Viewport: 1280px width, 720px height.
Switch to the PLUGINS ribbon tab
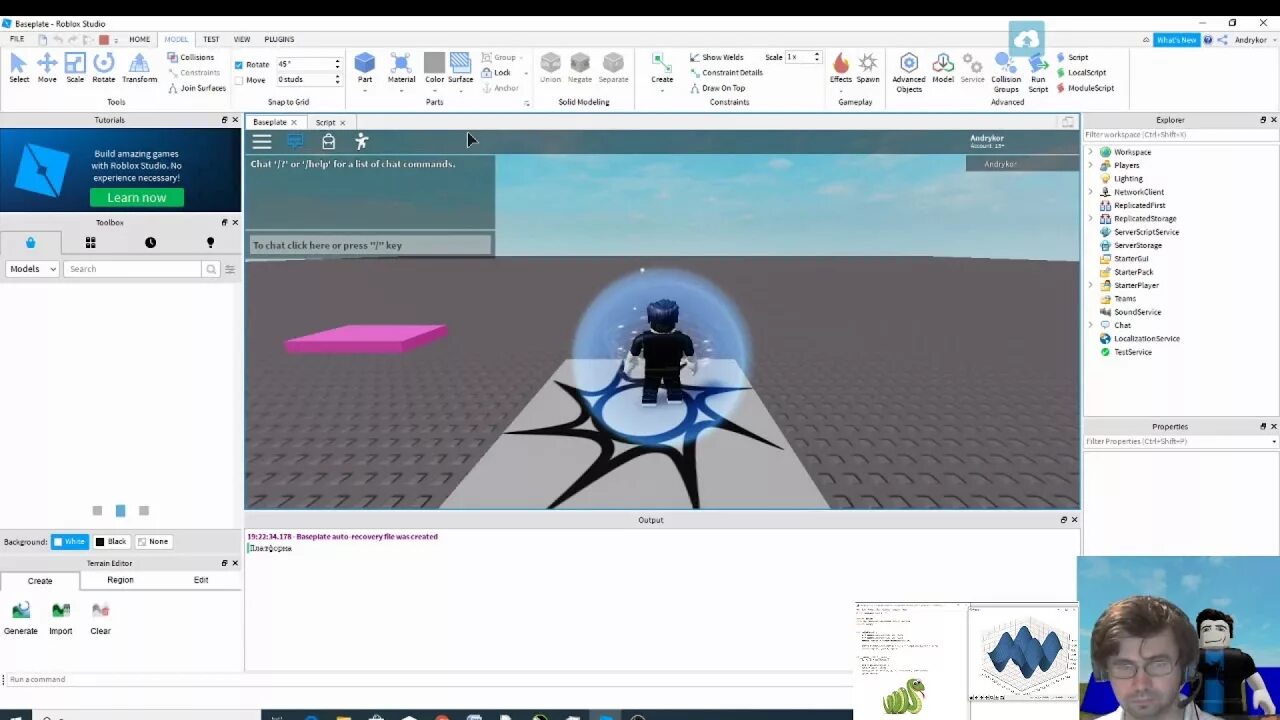pyautogui.click(x=279, y=39)
